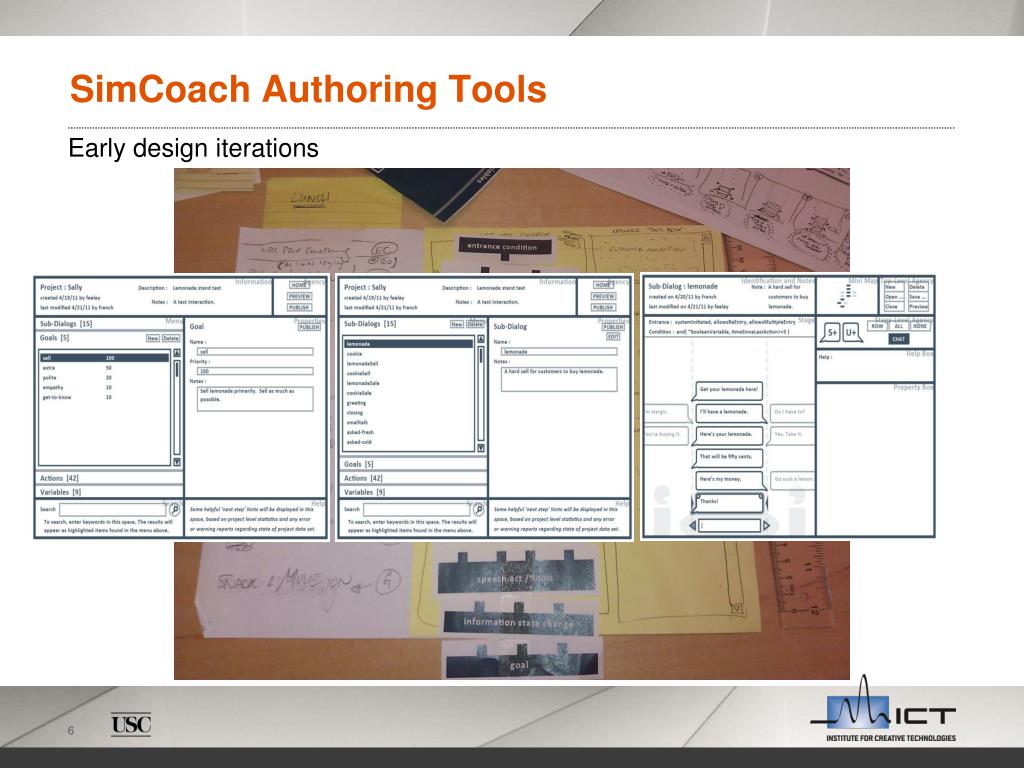
Task: Click Save... button in the lemonade stage mockup
Action: 918,296
